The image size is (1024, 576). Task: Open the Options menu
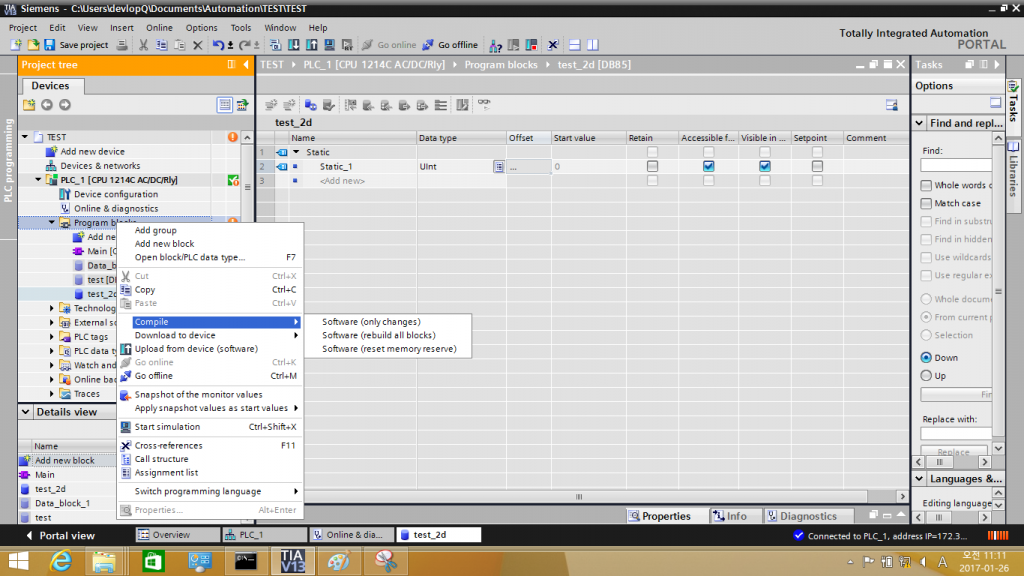[201, 27]
